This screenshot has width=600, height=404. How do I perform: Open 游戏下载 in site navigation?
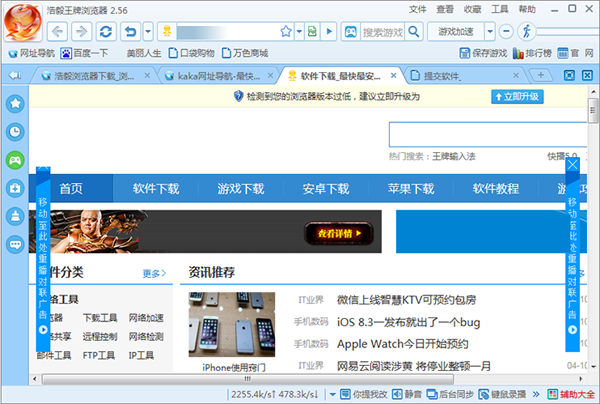[x=241, y=189]
